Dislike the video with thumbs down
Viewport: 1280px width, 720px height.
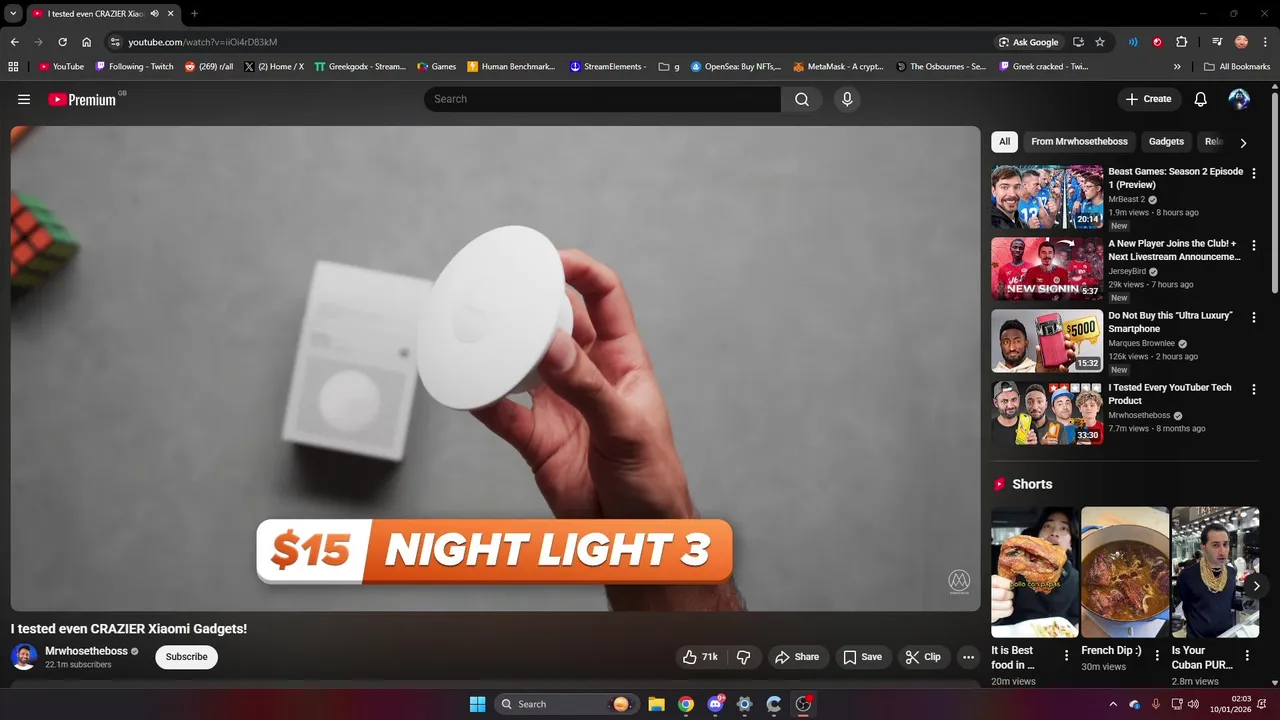[744, 657]
